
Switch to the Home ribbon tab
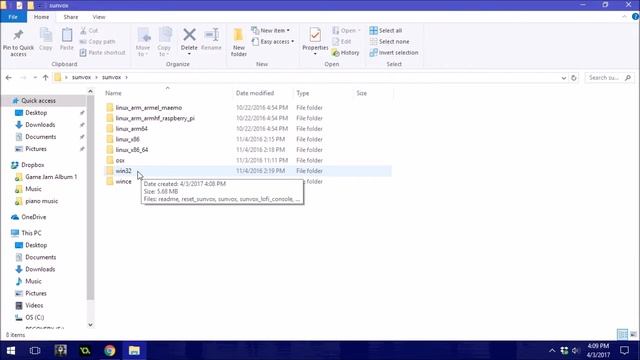(x=41, y=17)
